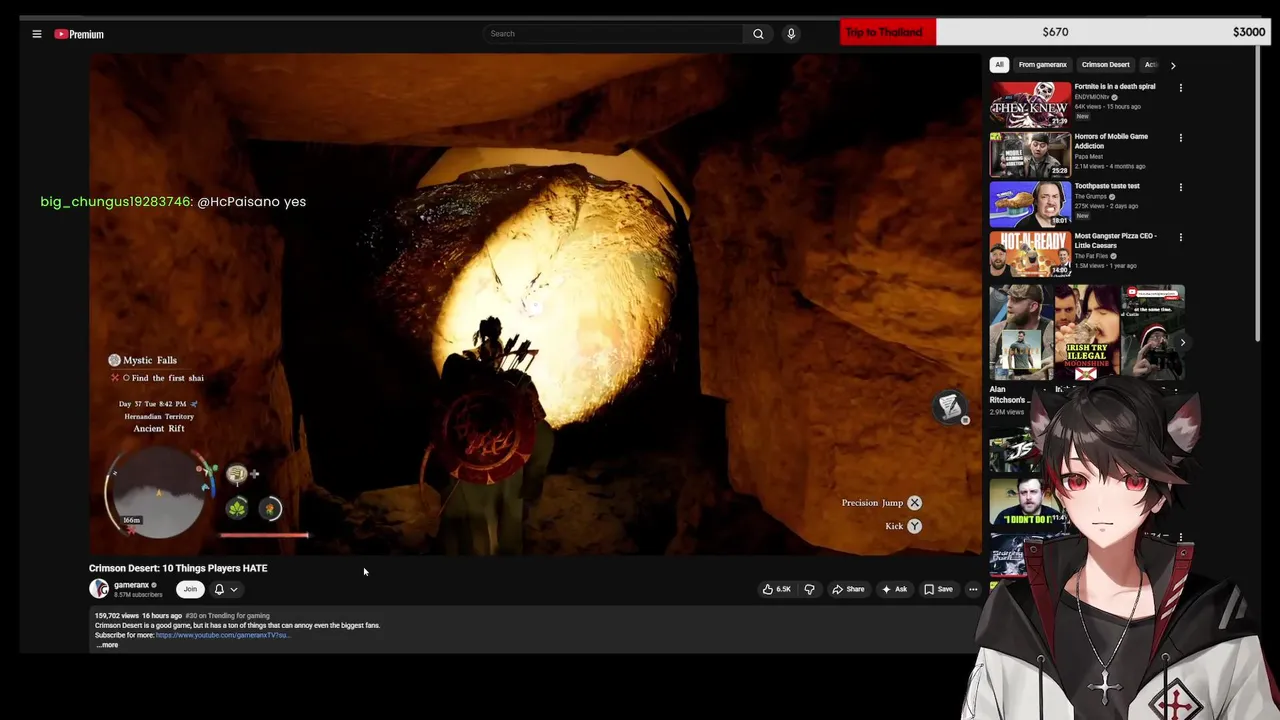
Task: Click the chat message from big_chungus19283746
Action: (173, 202)
